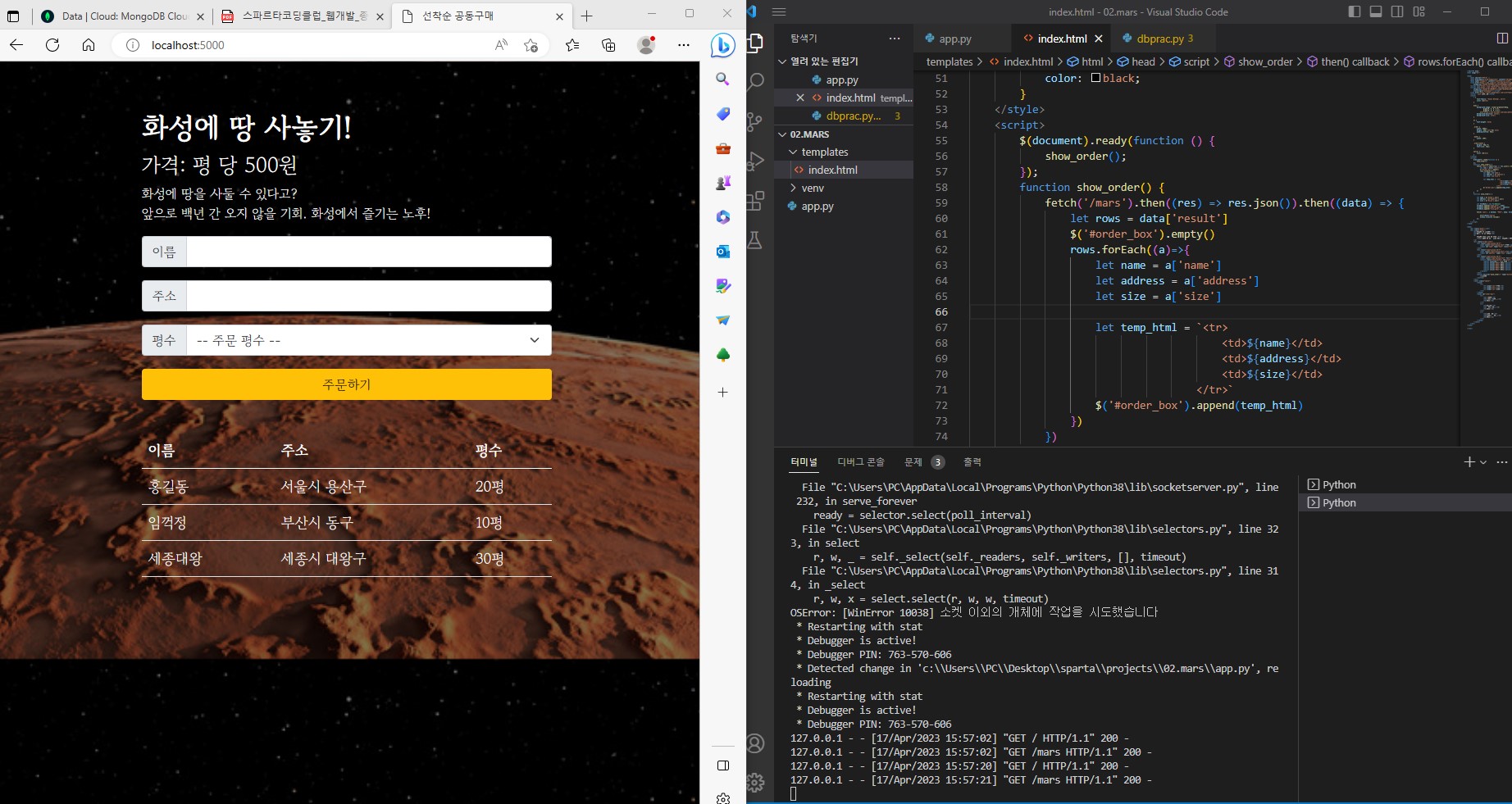
Task: Launch a new terminal with the plus icon
Action: tap(1469, 462)
